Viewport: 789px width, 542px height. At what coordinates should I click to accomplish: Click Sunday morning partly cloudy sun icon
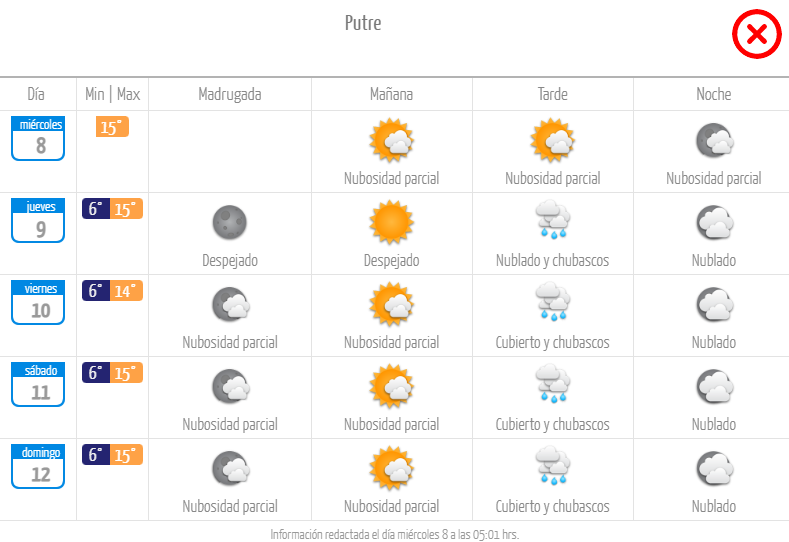point(391,468)
